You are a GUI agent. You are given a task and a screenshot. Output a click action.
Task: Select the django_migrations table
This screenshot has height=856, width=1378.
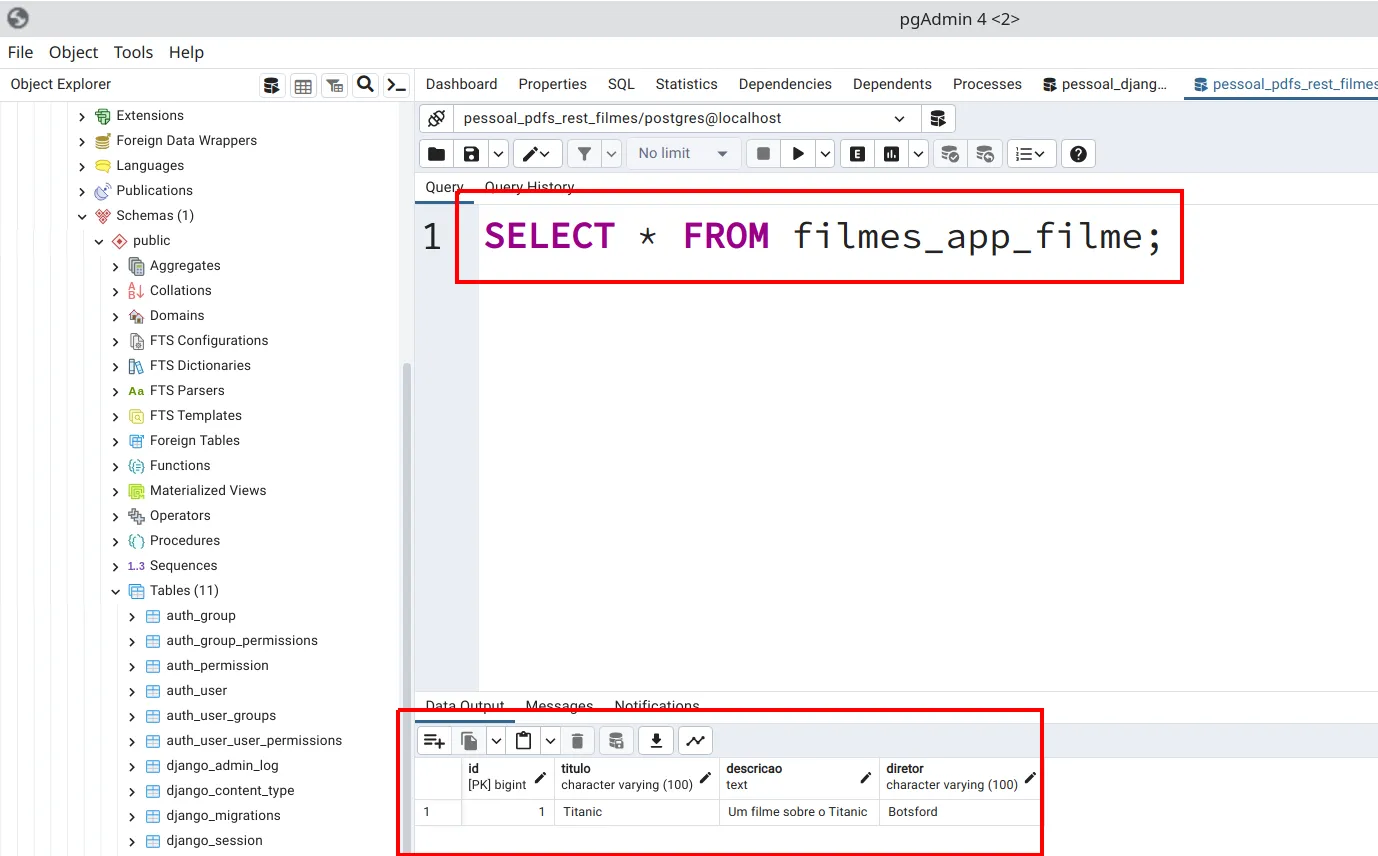(223, 816)
